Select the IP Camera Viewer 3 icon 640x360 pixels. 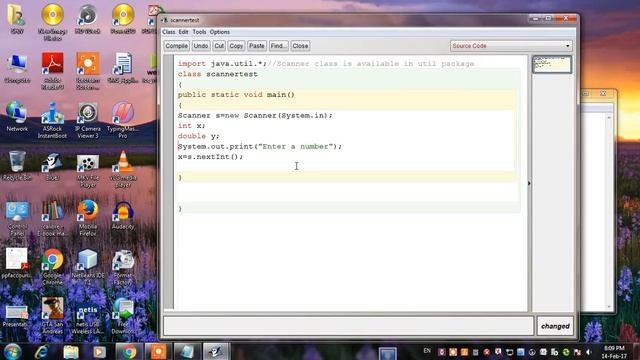tap(88, 120)
